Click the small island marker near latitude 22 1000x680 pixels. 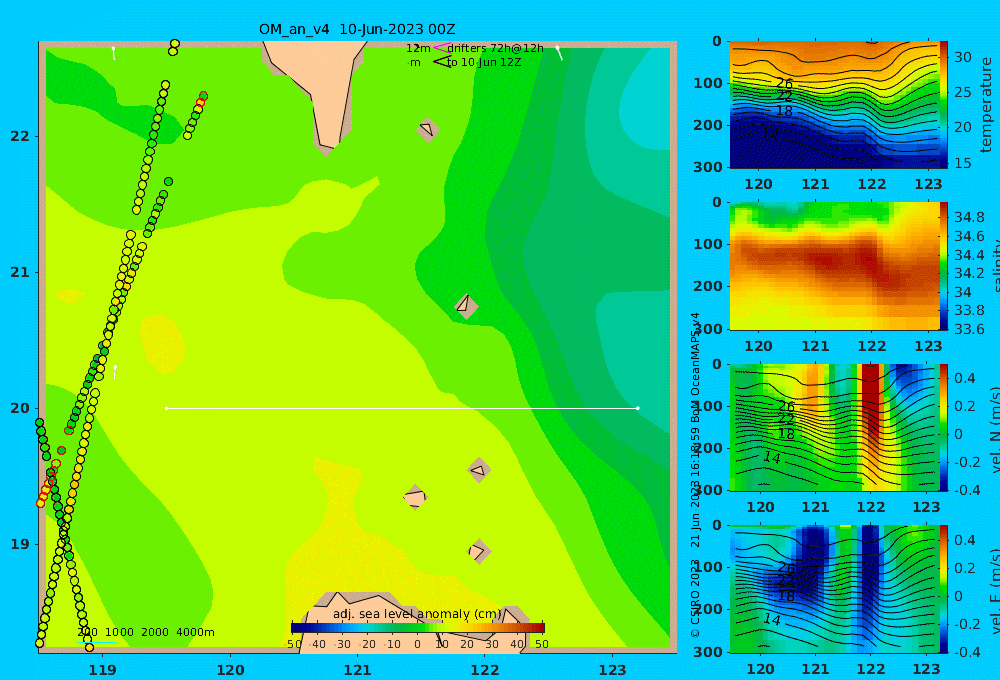tap(428, 130)
